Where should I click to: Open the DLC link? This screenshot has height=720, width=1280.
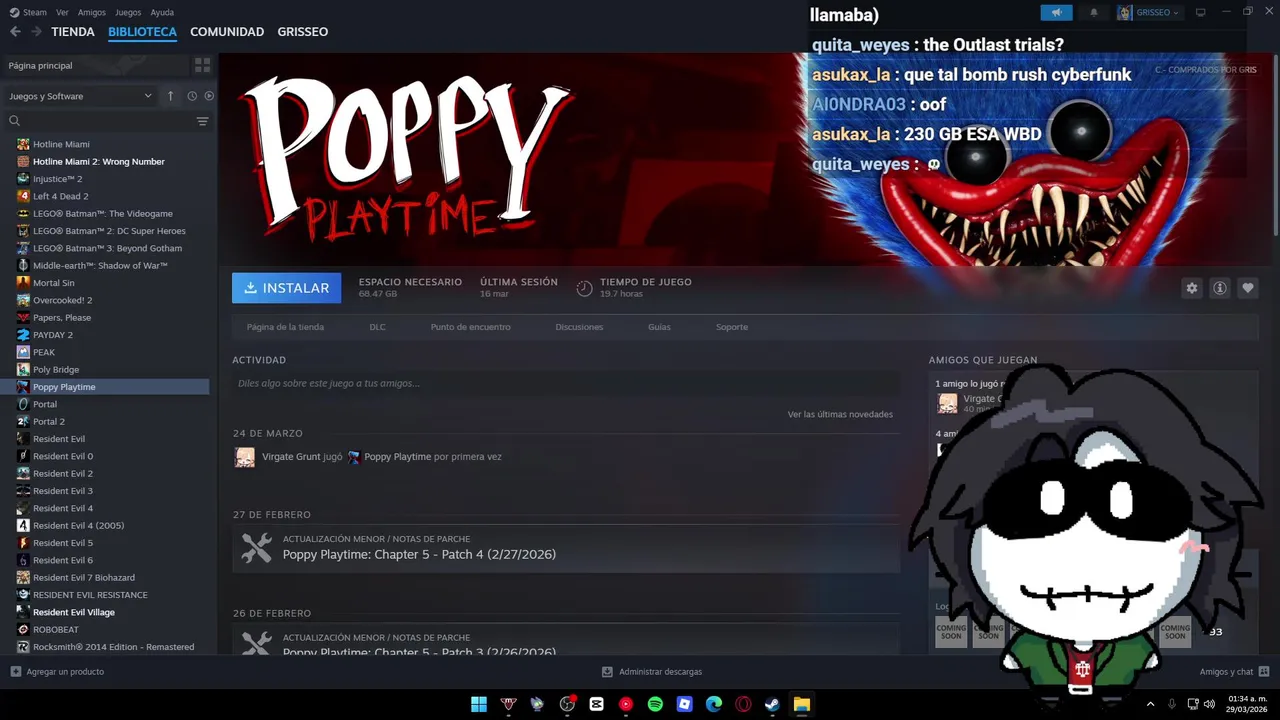coord(377,327)
